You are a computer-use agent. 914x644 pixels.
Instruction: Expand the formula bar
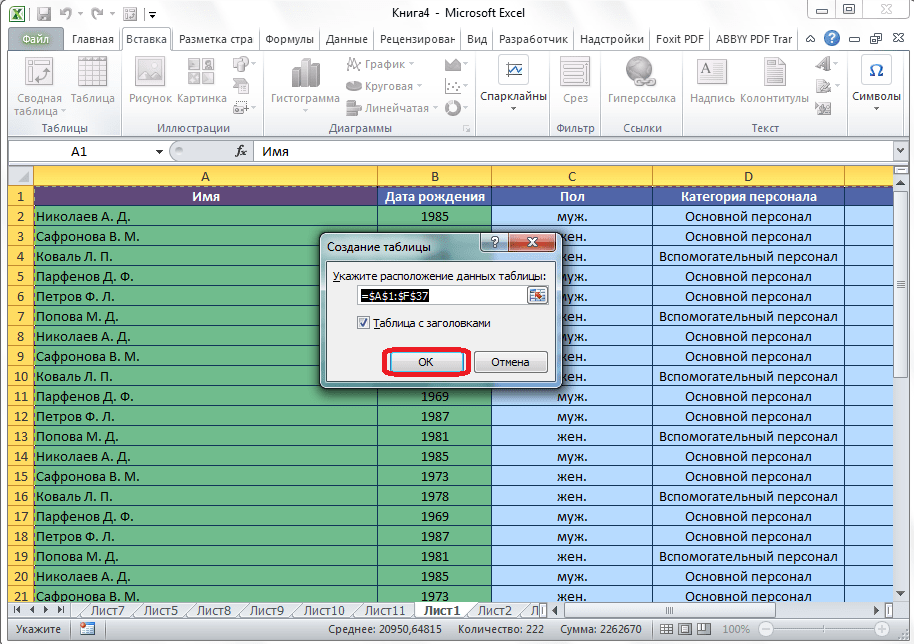(x=899, y=151)
